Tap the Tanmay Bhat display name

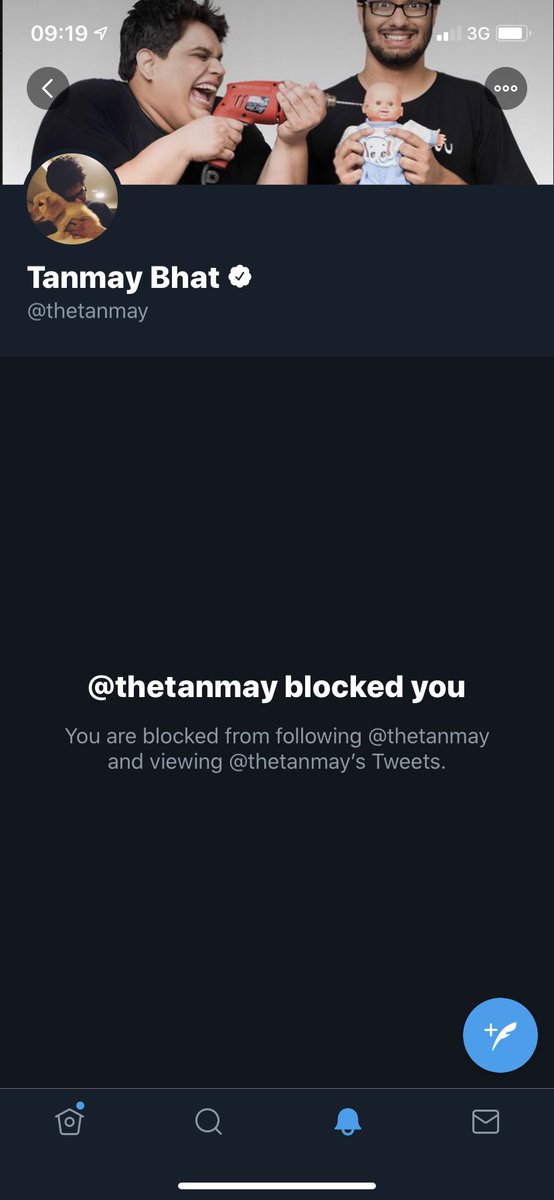coord(123,277)
